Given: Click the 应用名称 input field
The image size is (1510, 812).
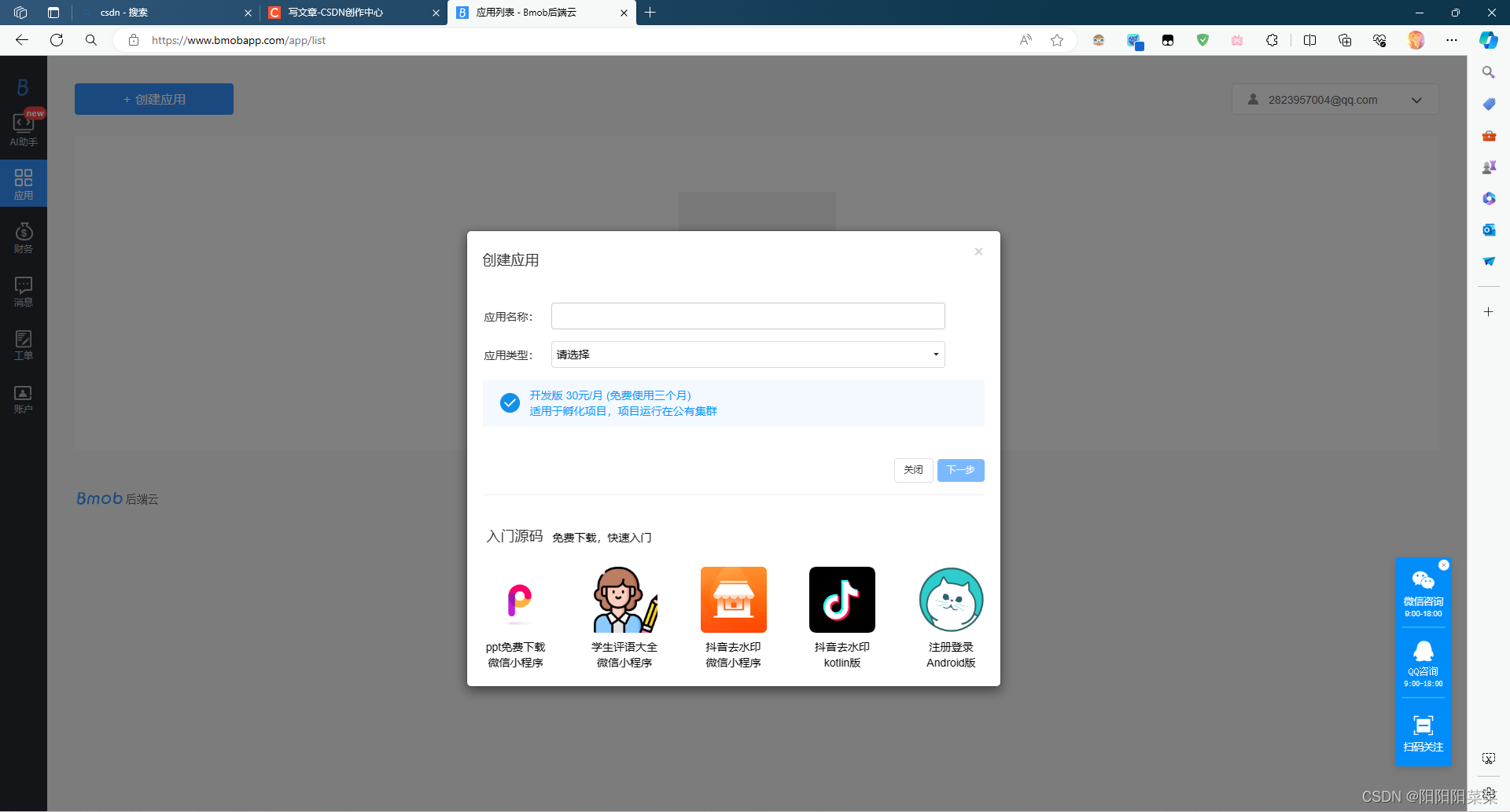Looking at the screenshot, I should coord(746,315).
